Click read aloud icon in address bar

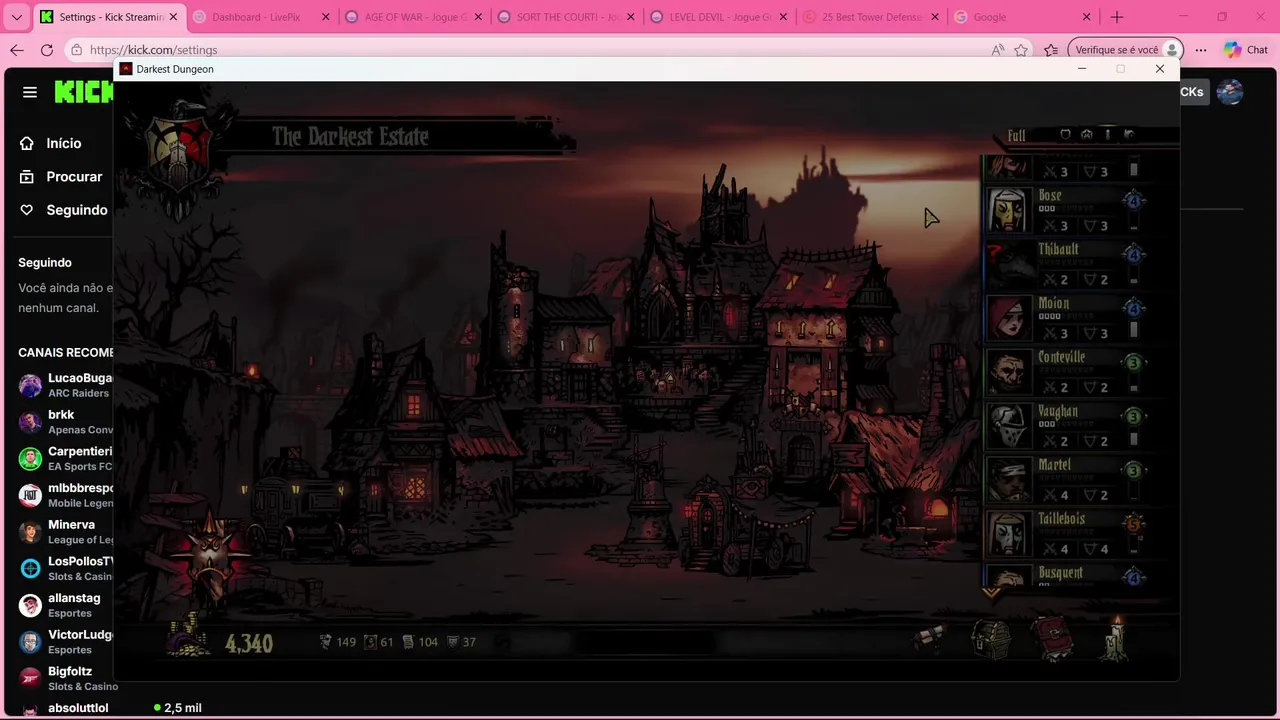[x=997, y=50]
